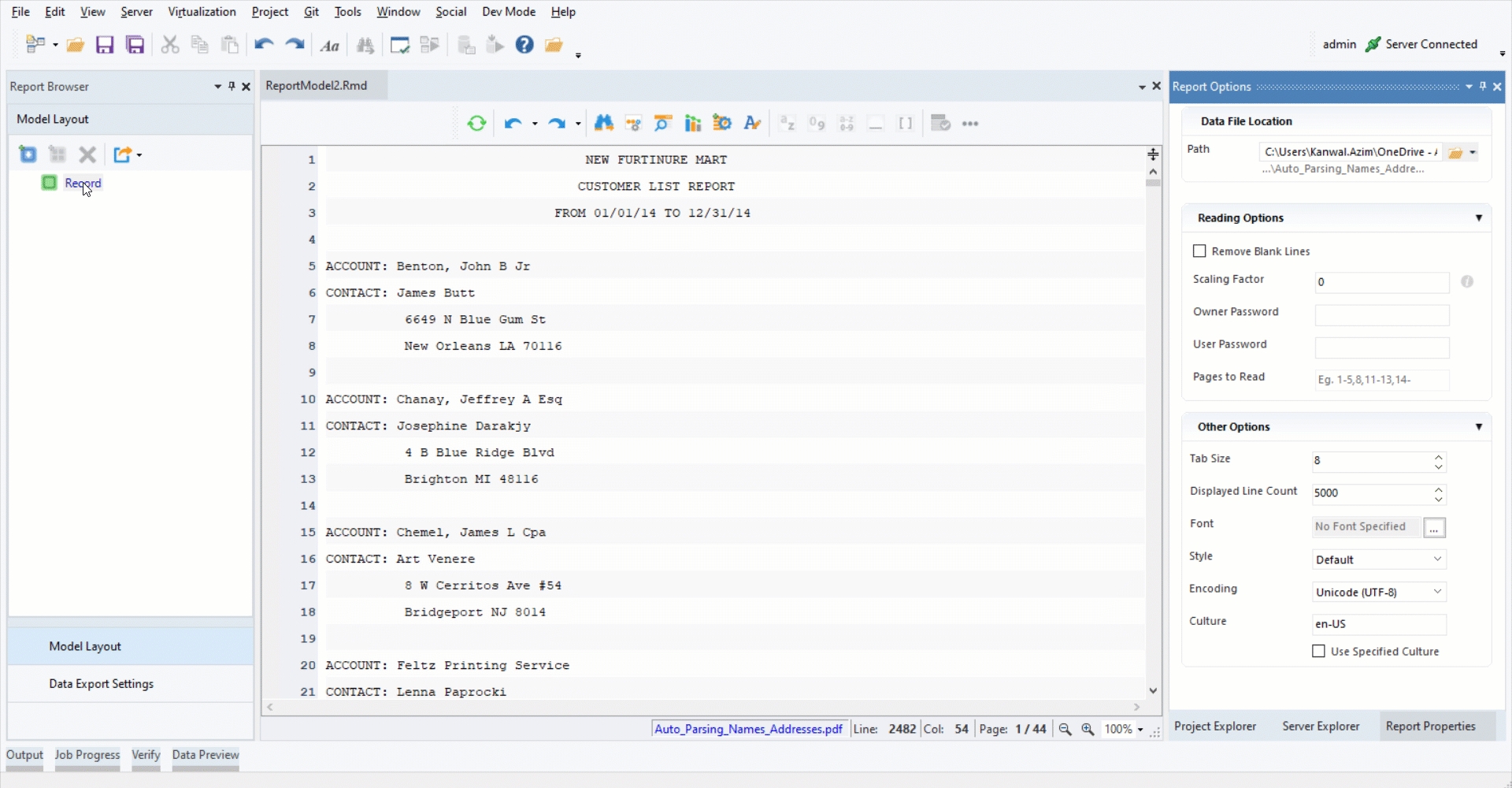Click the binoculars find icon in report toolbar
This screenshot has width=1512, height=788.
coord(604,123)
